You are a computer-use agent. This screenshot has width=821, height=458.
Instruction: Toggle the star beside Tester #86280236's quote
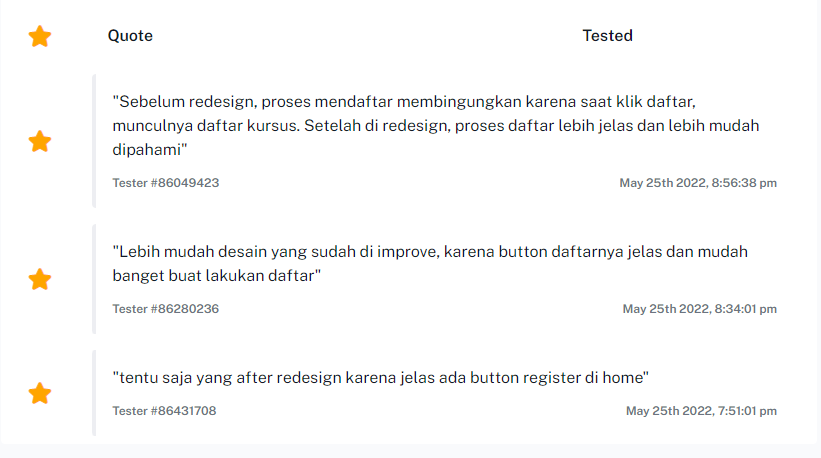(x=40, y=279)
